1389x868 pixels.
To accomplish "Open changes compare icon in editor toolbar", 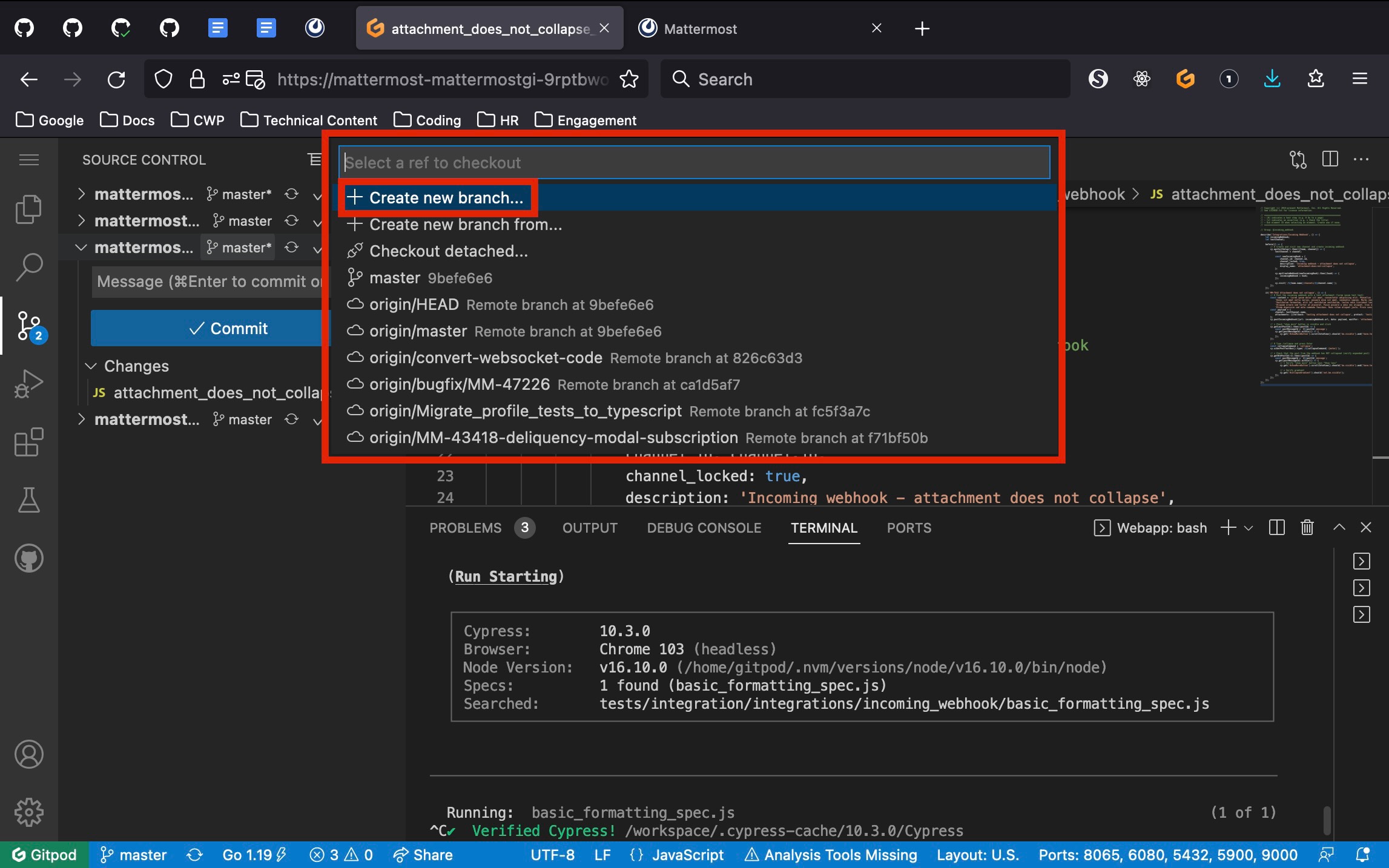I will click(1298, 159).
